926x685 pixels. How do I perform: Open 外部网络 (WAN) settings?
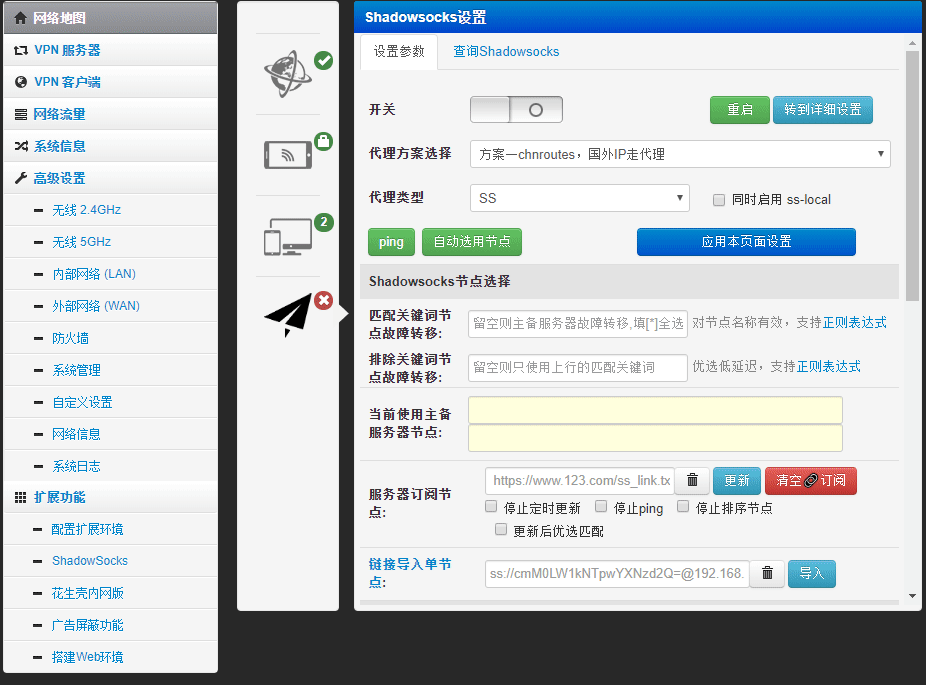[111, 306]
